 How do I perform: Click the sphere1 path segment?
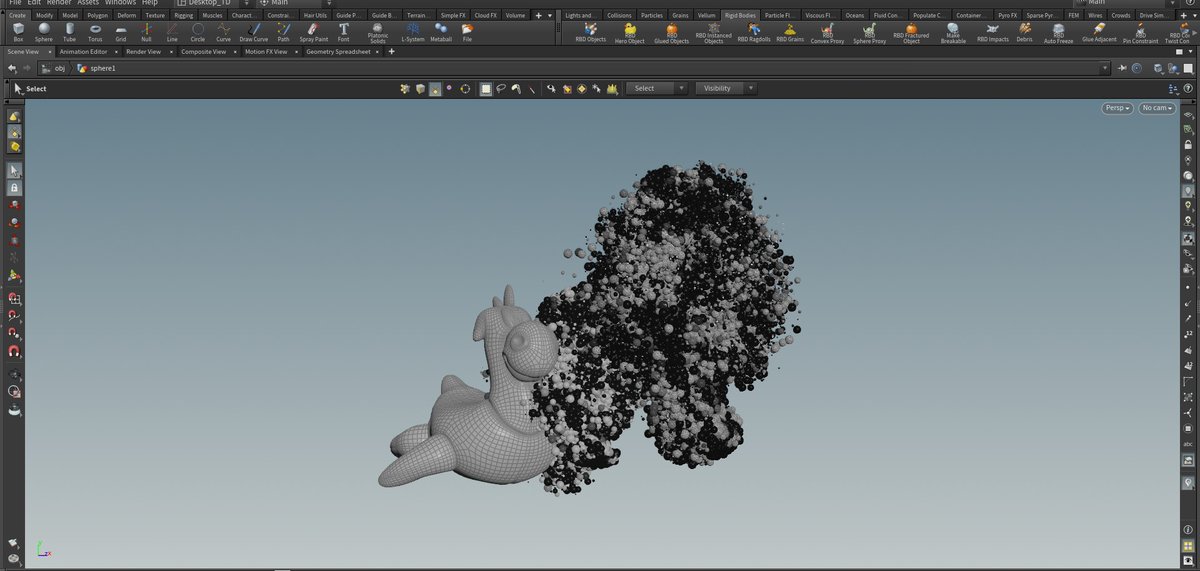tap(96, 68)
